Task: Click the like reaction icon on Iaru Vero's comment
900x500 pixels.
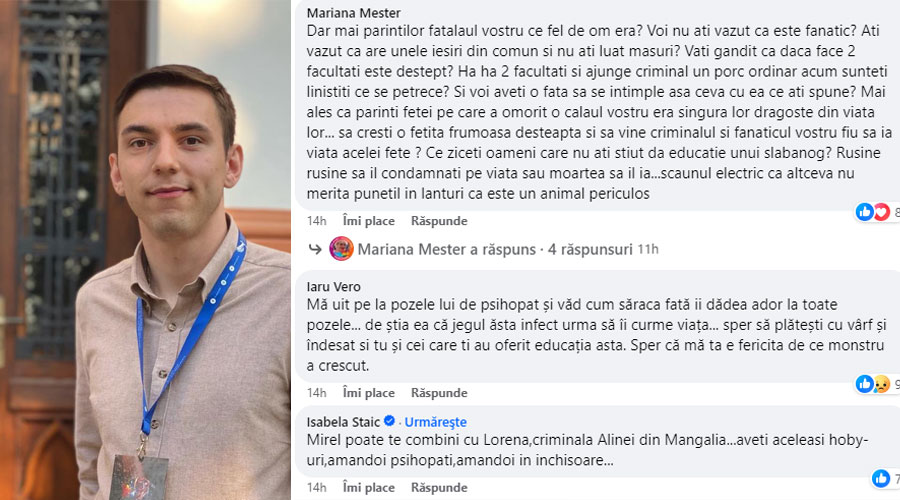Action: [864, 383]
